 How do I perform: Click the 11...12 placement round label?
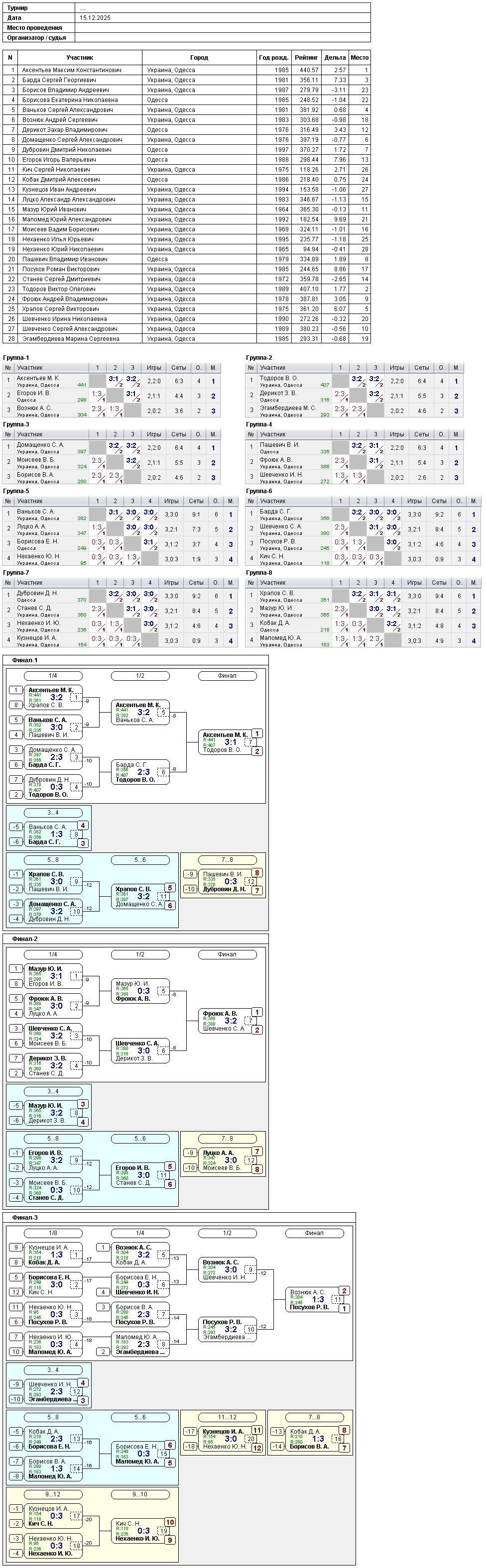[227, 1417]
